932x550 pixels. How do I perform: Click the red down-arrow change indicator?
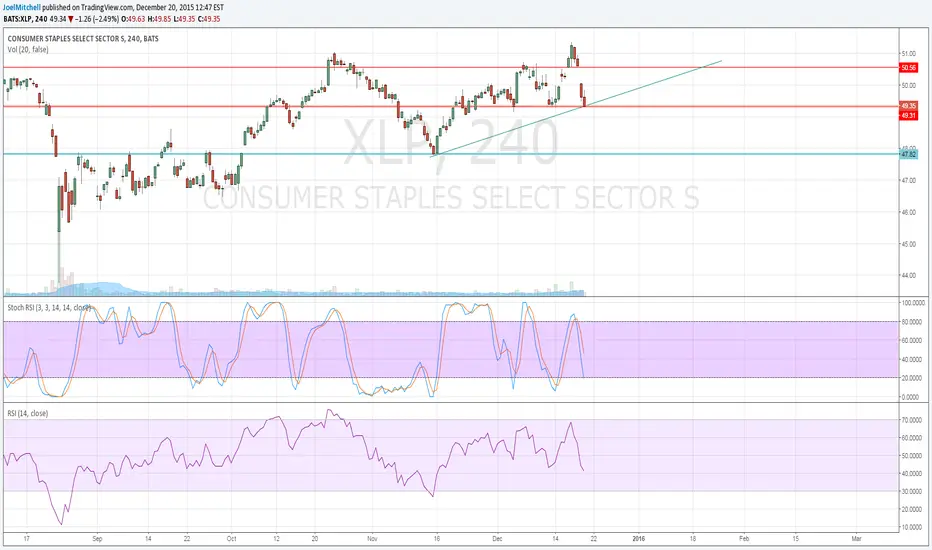click(71, 19)
